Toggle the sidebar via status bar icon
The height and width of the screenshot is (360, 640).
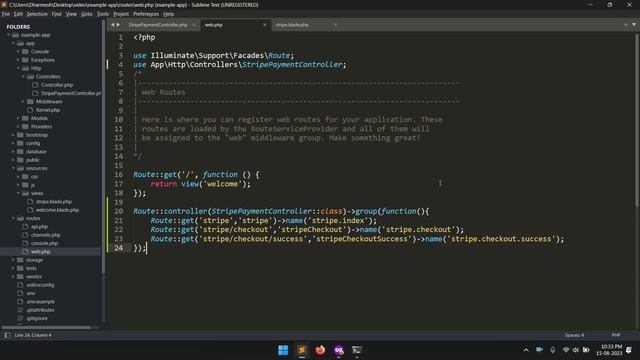coord(7,335)
